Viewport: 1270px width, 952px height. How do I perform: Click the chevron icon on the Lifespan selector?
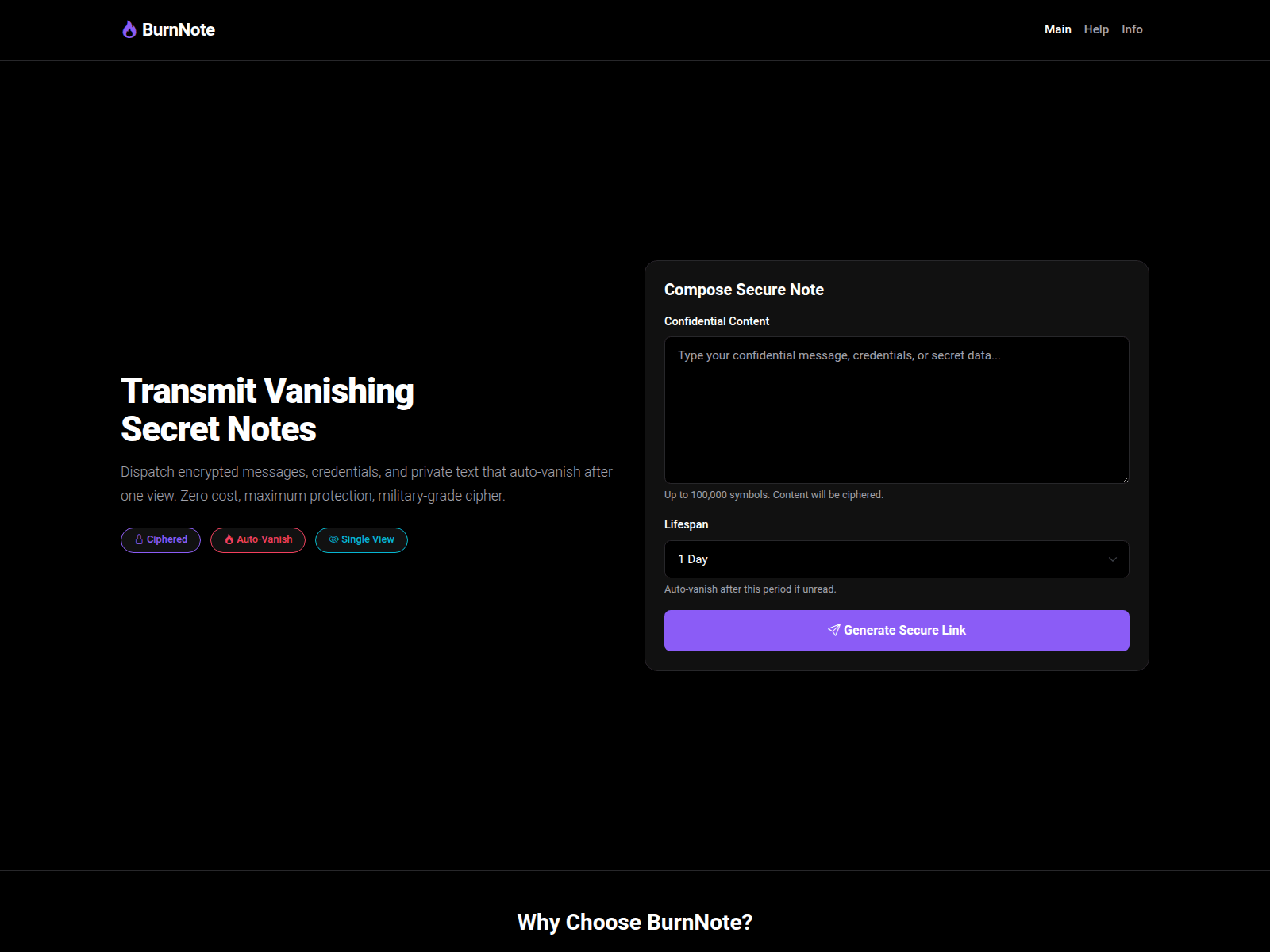(x=1111, y=559)
